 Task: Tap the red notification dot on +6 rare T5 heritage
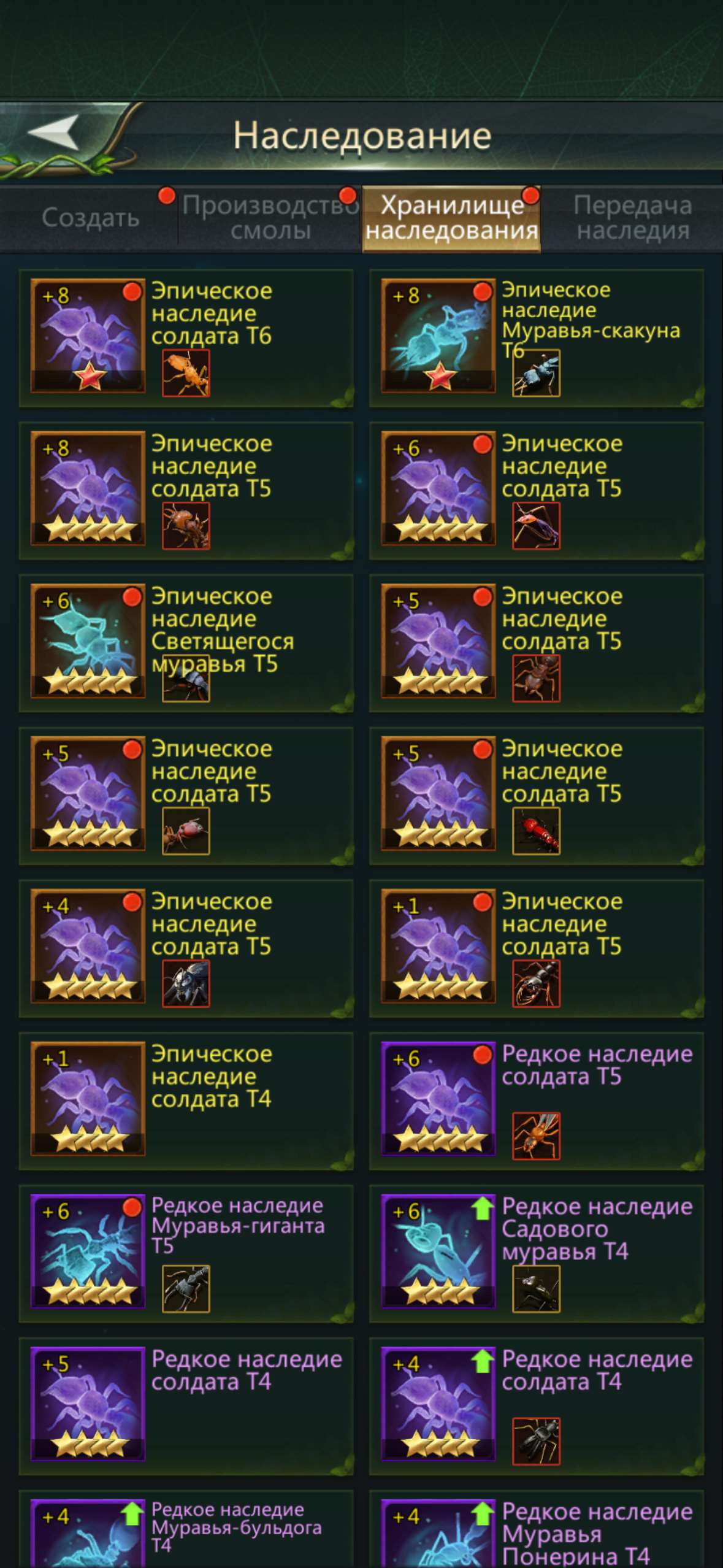[x=483, y=1055]
